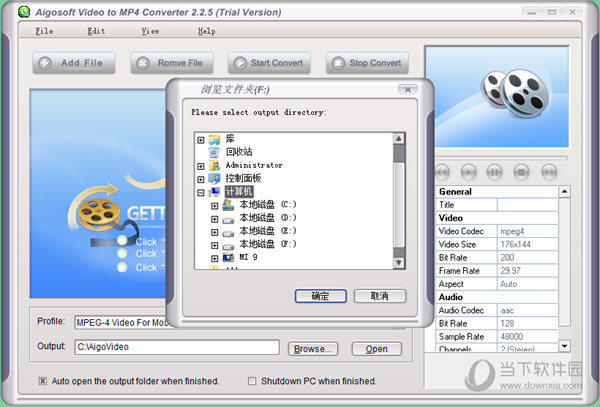Click the fast-forward playback button
Screen dimensions: 600x407
coord(547,172)
